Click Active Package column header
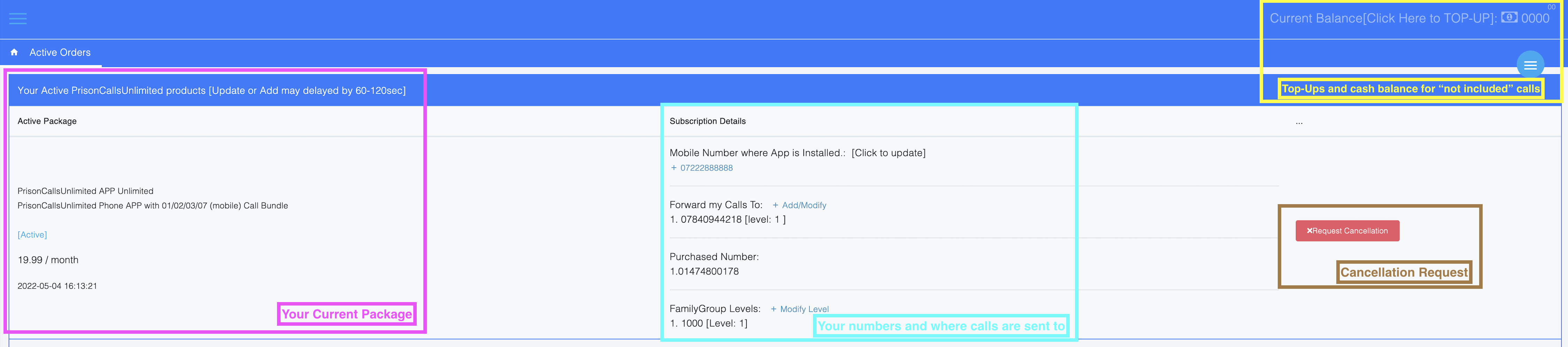This screenshot has height=347, width=1568. (x=47, y=121)
